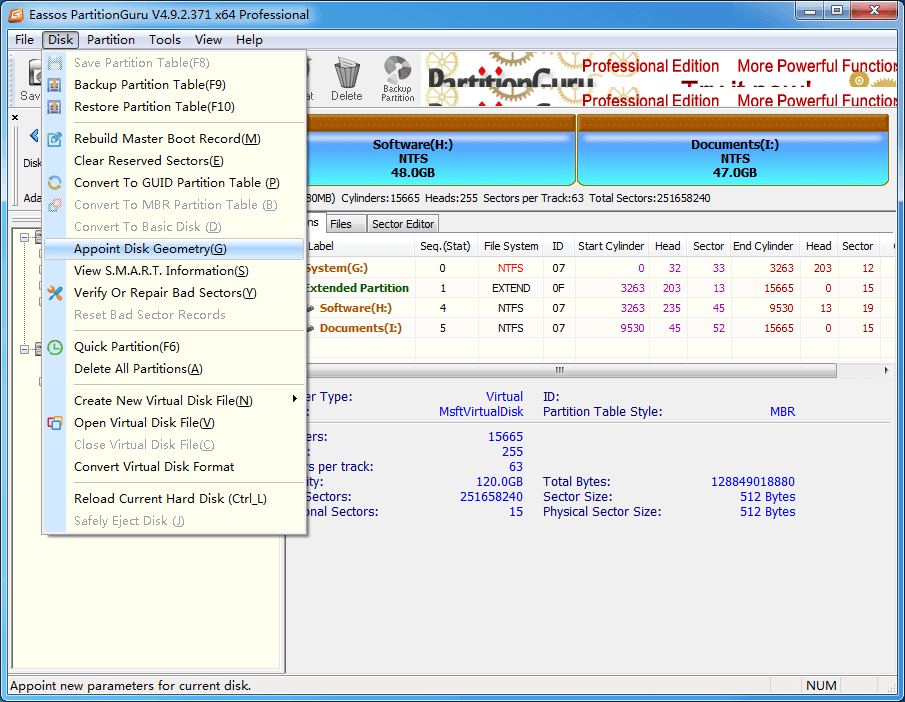Image resolution: width=905 pixels, height=702 pixels.
Task: Select Clear Reserved Sectors(E)
Action: [174, 160]
